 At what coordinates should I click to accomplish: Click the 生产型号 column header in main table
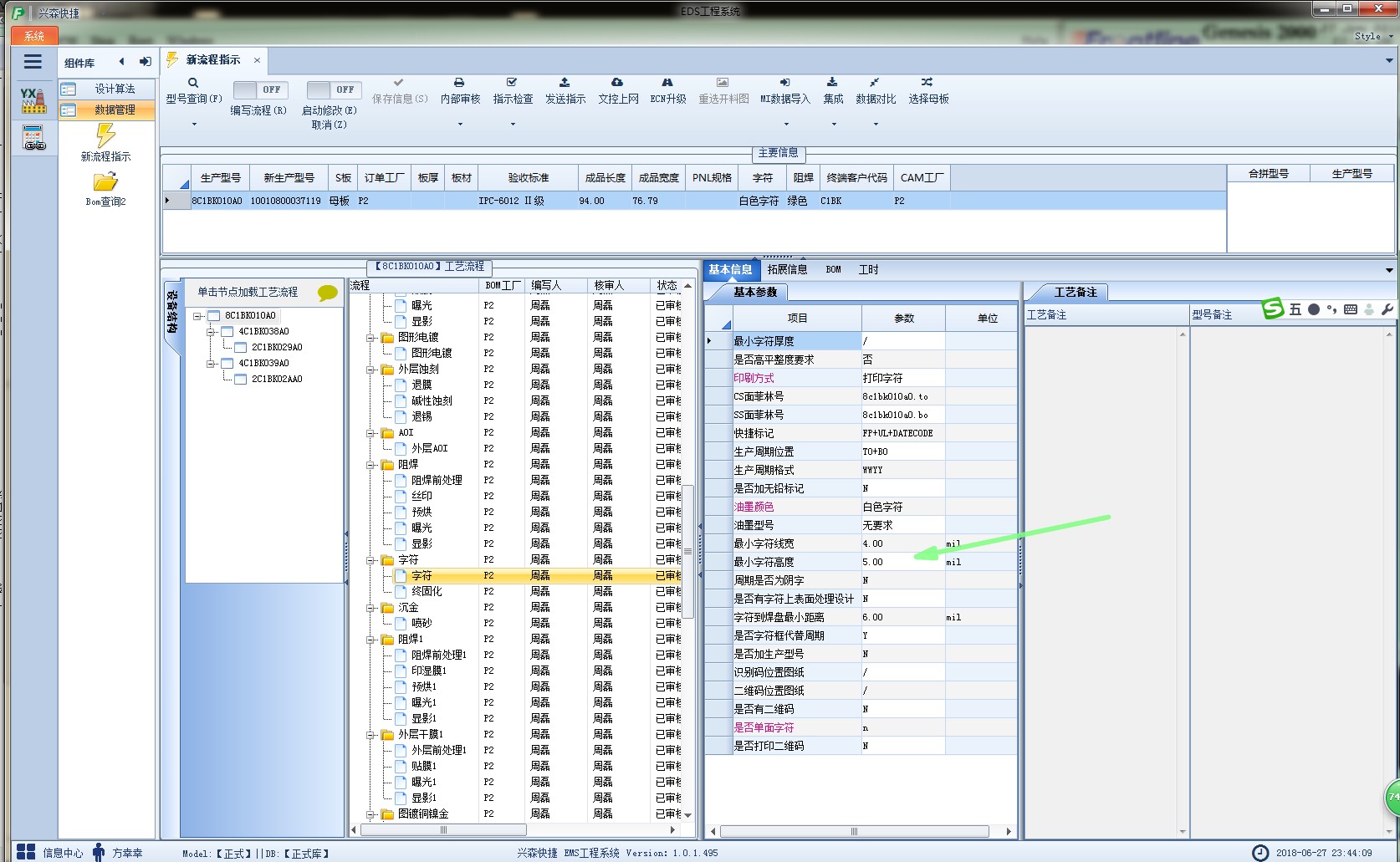point(220,178)
